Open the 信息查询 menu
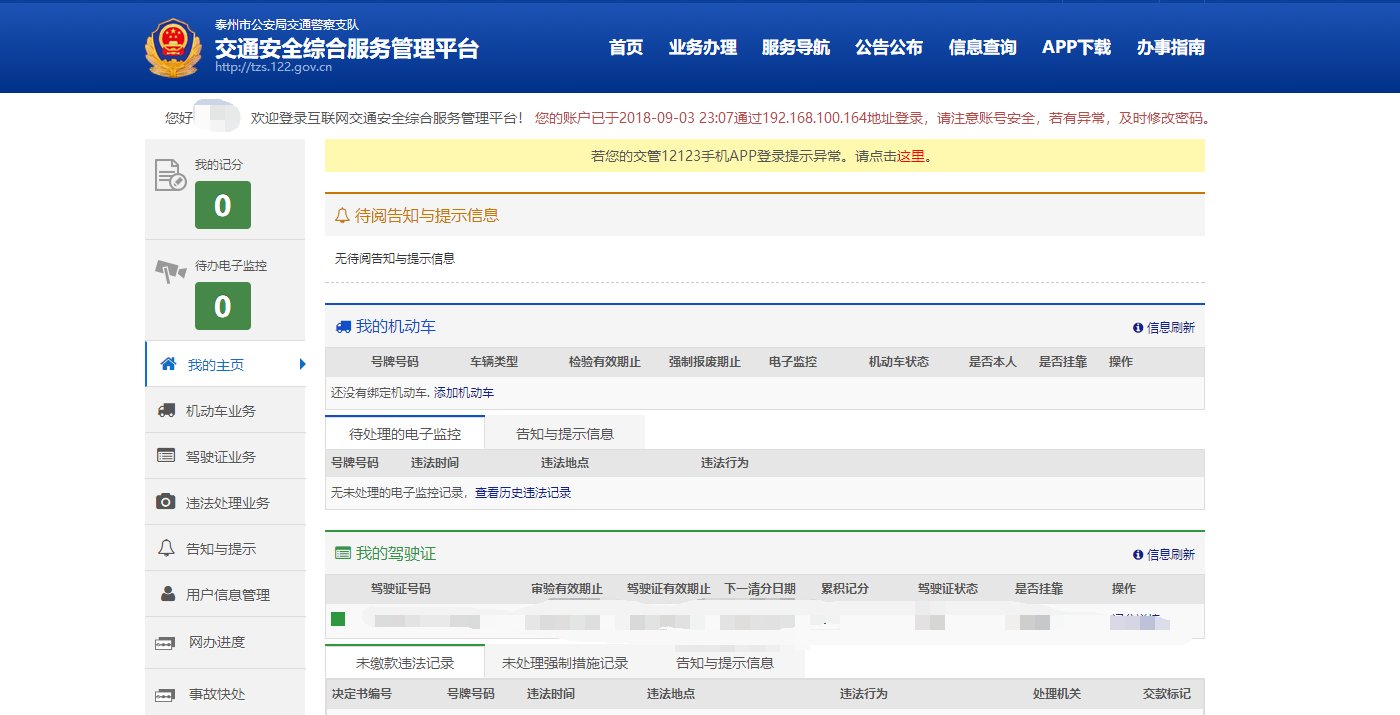1400x715 pixels. tap(981, 46)
